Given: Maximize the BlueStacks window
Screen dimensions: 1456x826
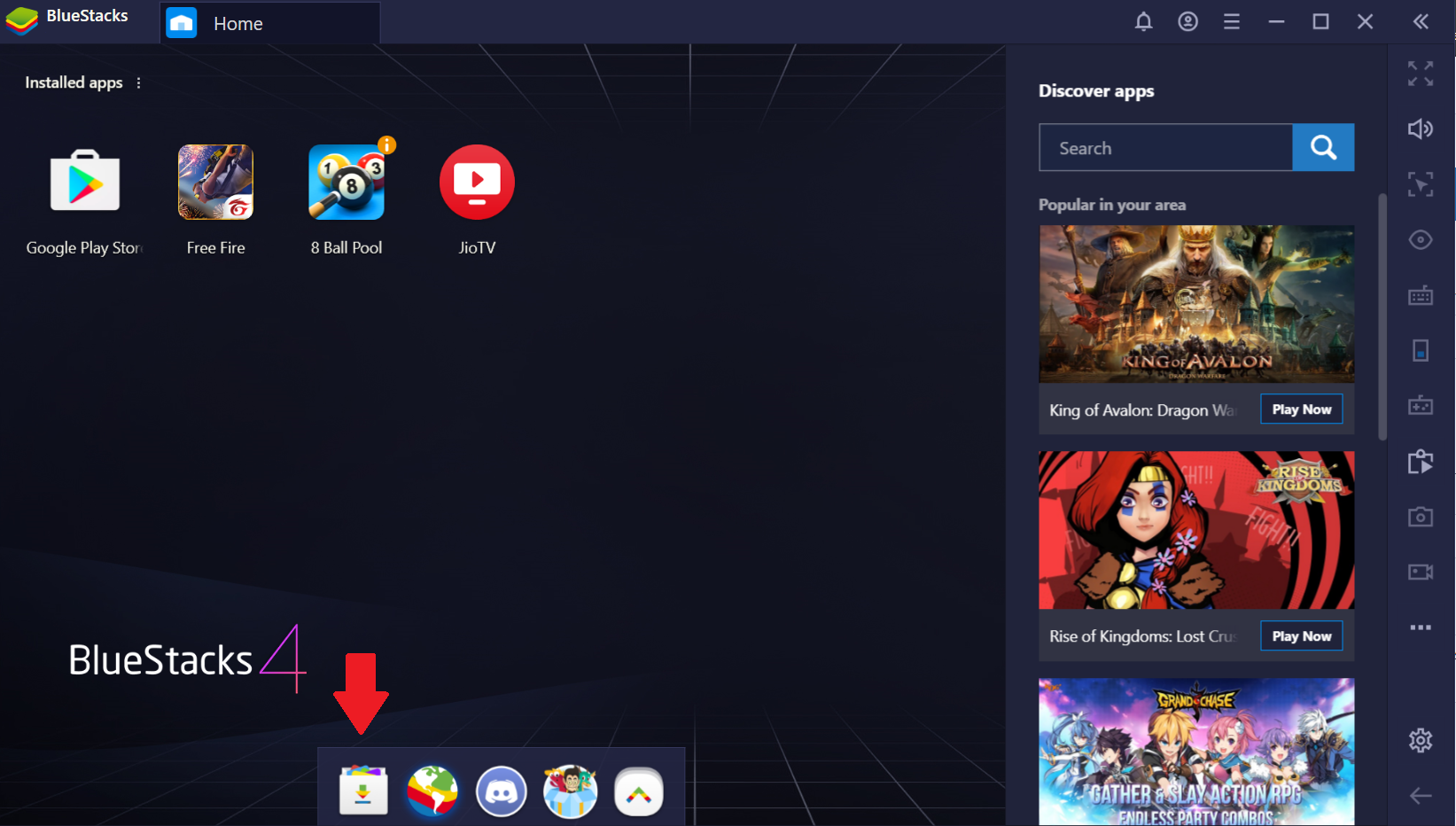Looking at the screenshot, I should [x=1320, y=22].
